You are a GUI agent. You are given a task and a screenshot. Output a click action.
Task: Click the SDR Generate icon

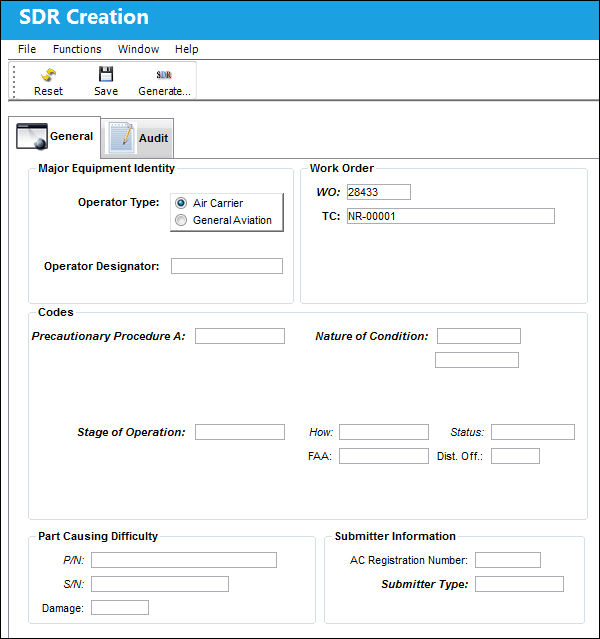164,75
